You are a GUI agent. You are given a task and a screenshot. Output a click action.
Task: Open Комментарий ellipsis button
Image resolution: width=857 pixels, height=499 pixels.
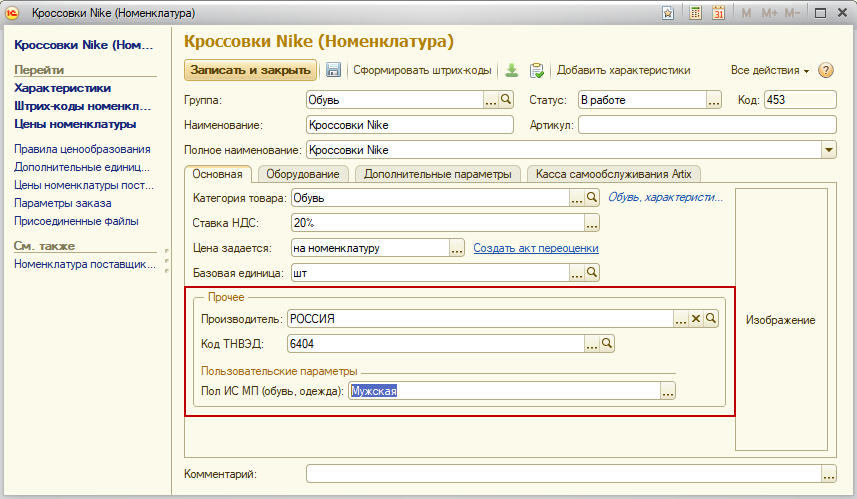[829, 474]
